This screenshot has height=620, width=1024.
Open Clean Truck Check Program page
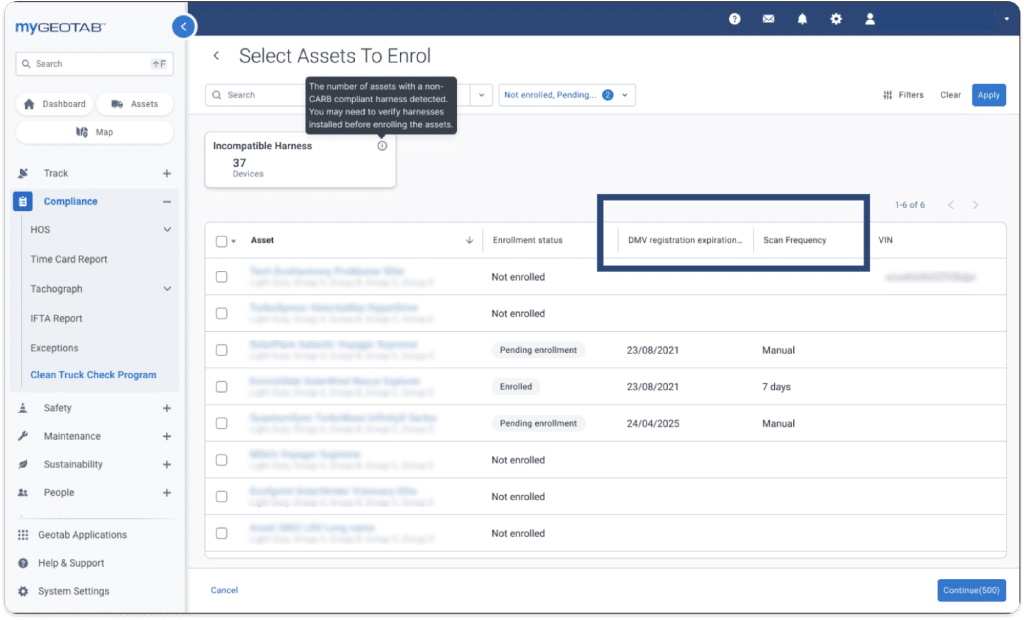(x=93, y=375)
